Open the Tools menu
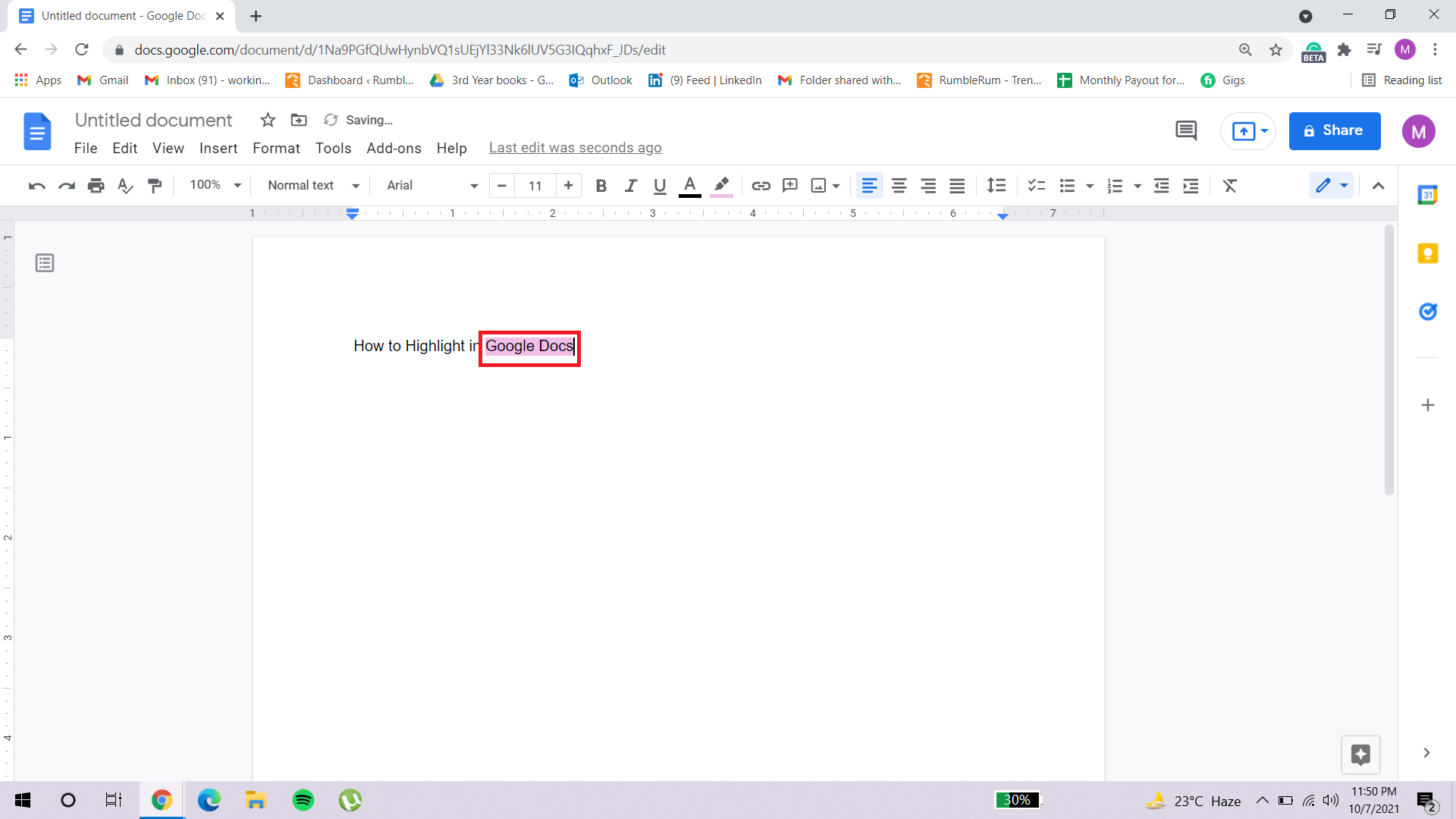Image resolution: width=1456 pixels, height=819 pixels. coord(334,148)
